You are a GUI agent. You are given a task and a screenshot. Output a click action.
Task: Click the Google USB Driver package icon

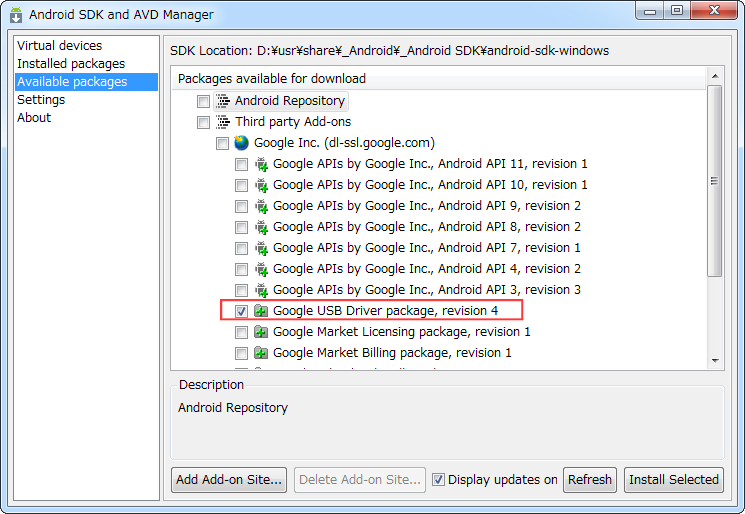click(x=261, y=311)
